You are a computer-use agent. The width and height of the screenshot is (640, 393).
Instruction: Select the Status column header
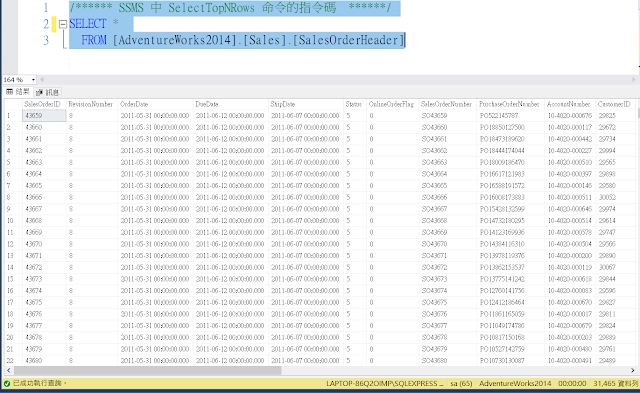(x=355, y=104)
